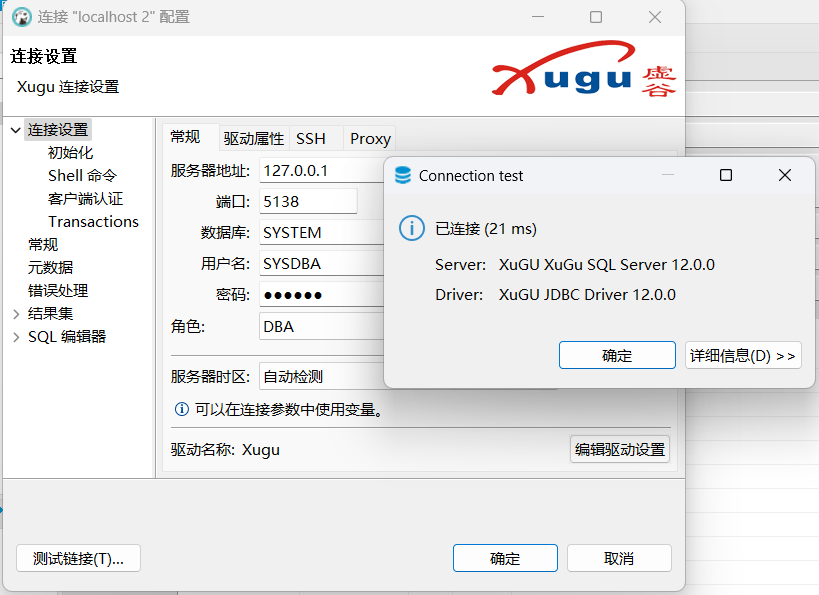
Task: Show 详细信息(D) >> in Connection test
Action: (x=743, y=355)
